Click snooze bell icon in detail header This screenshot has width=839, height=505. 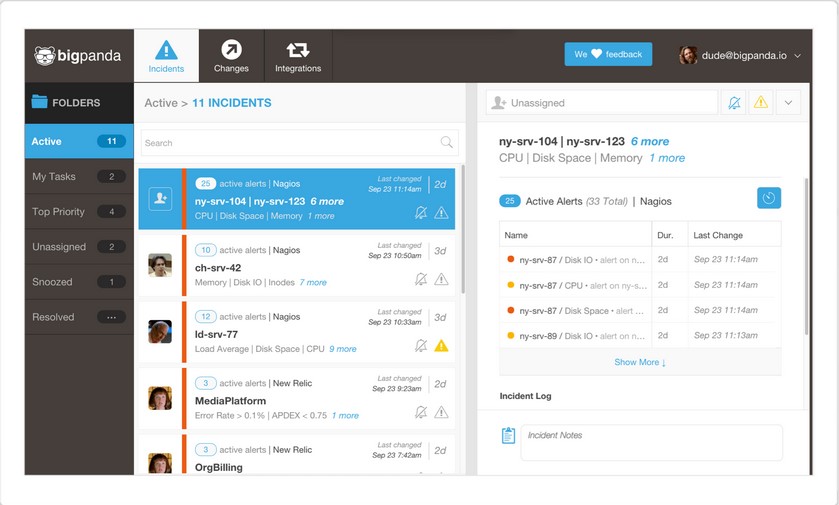[x=734, y=103]
